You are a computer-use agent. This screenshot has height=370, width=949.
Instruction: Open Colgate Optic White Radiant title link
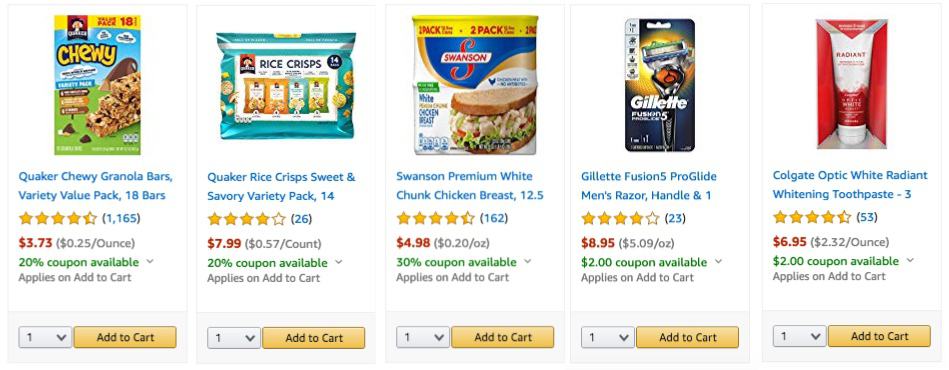pos(850,185)
